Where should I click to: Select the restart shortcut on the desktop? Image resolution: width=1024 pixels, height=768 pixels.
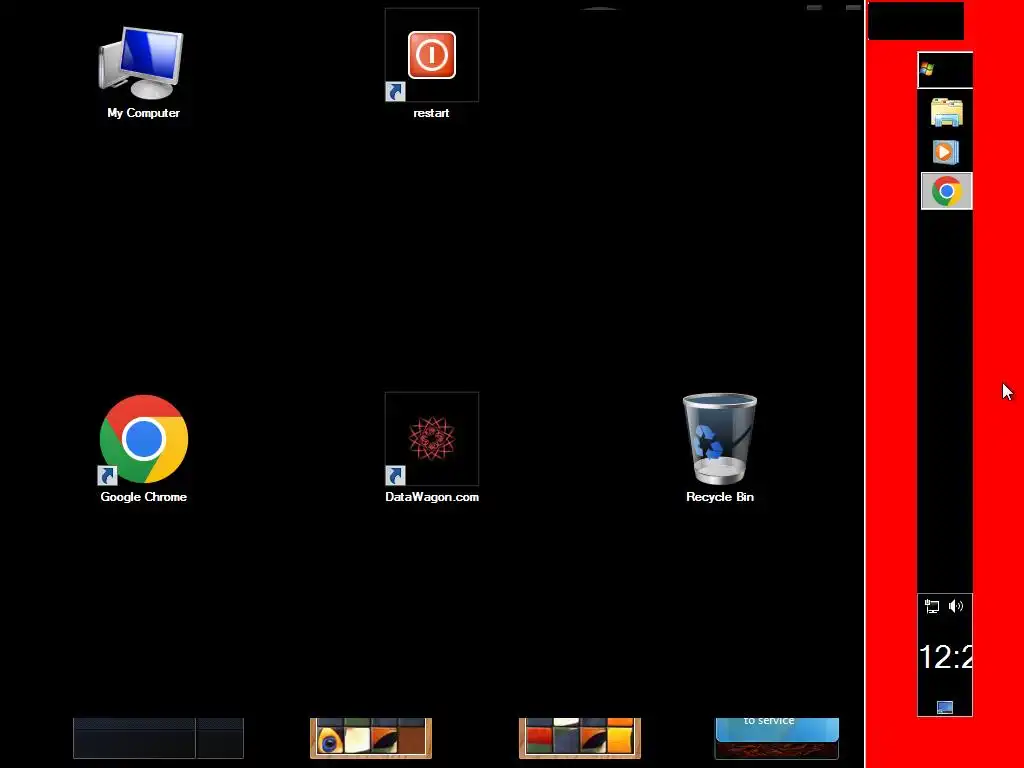click(x=432, y=64)
